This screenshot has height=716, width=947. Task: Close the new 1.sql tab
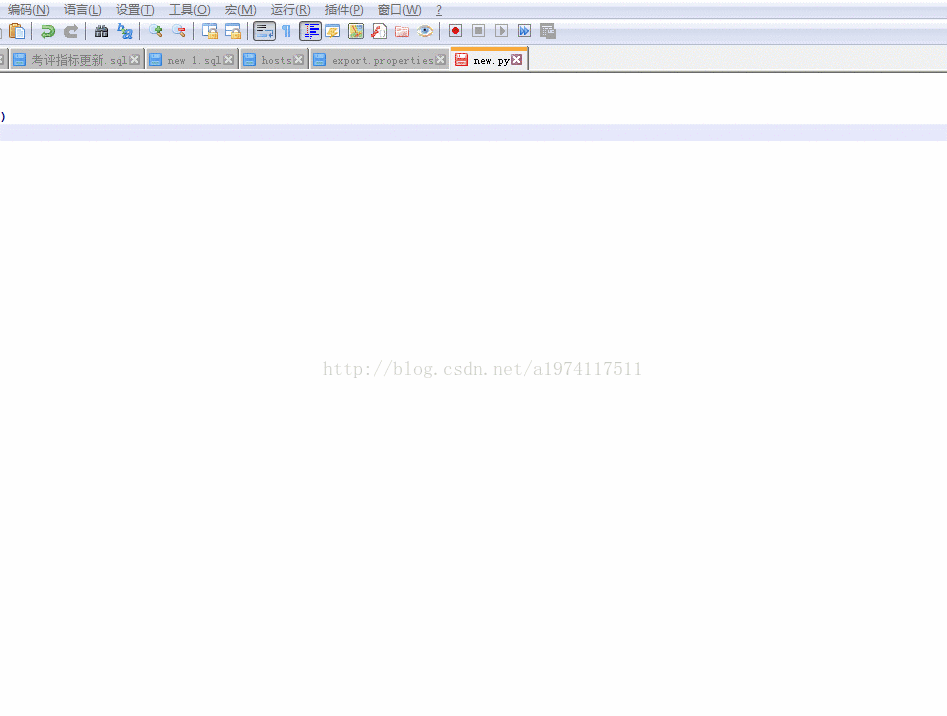pyautogui.click(x=229, y=60)
